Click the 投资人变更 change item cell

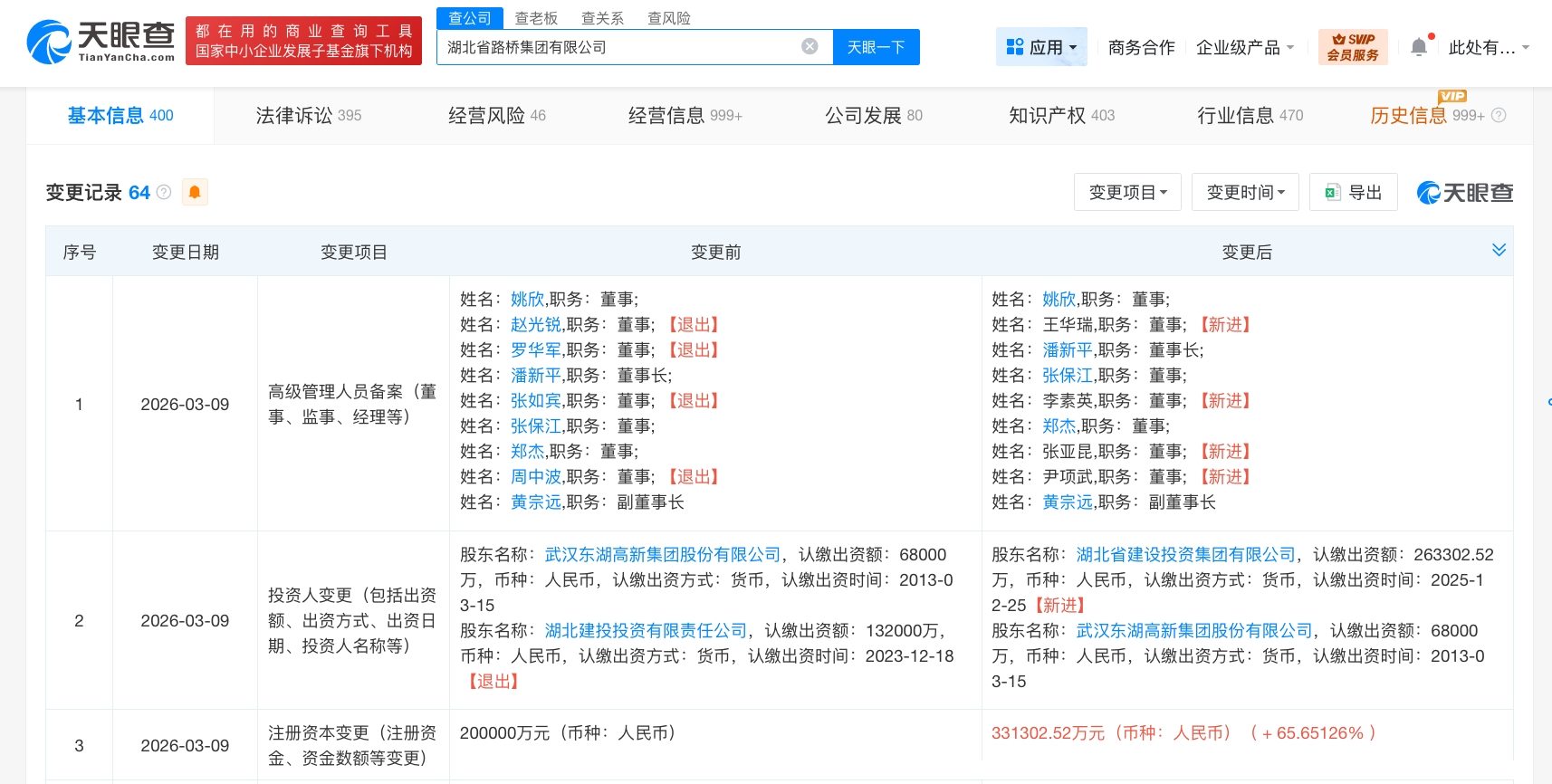tap(353, 620)
